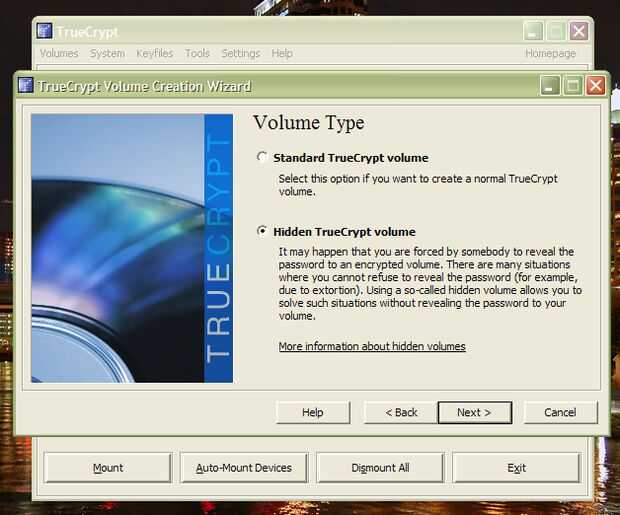Screen dimensions: 620x515
Task: Open the Keyfiles menu in TrueCrypt window
Action: tap(155, 53)
